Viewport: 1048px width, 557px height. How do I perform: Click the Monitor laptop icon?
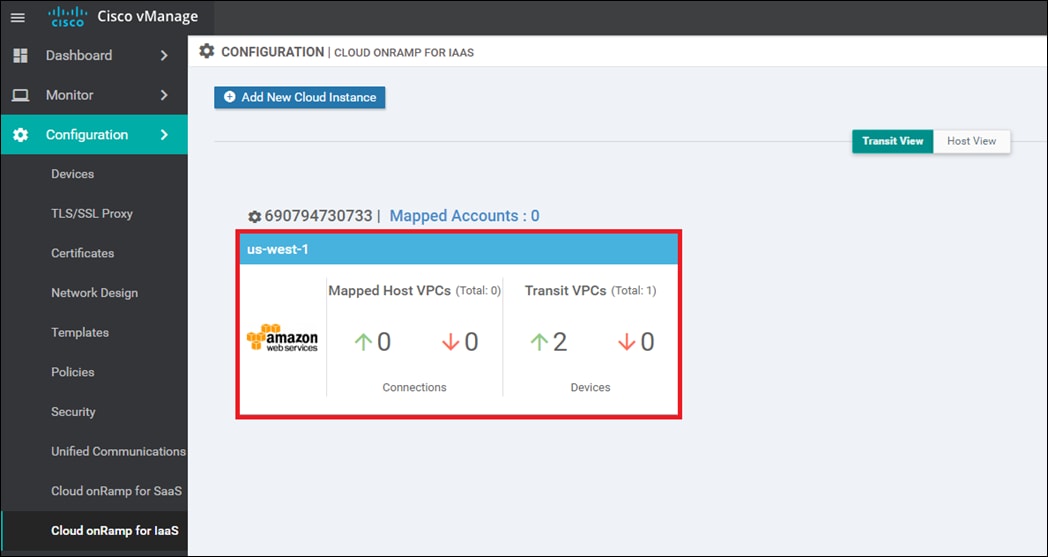point(21,95)
